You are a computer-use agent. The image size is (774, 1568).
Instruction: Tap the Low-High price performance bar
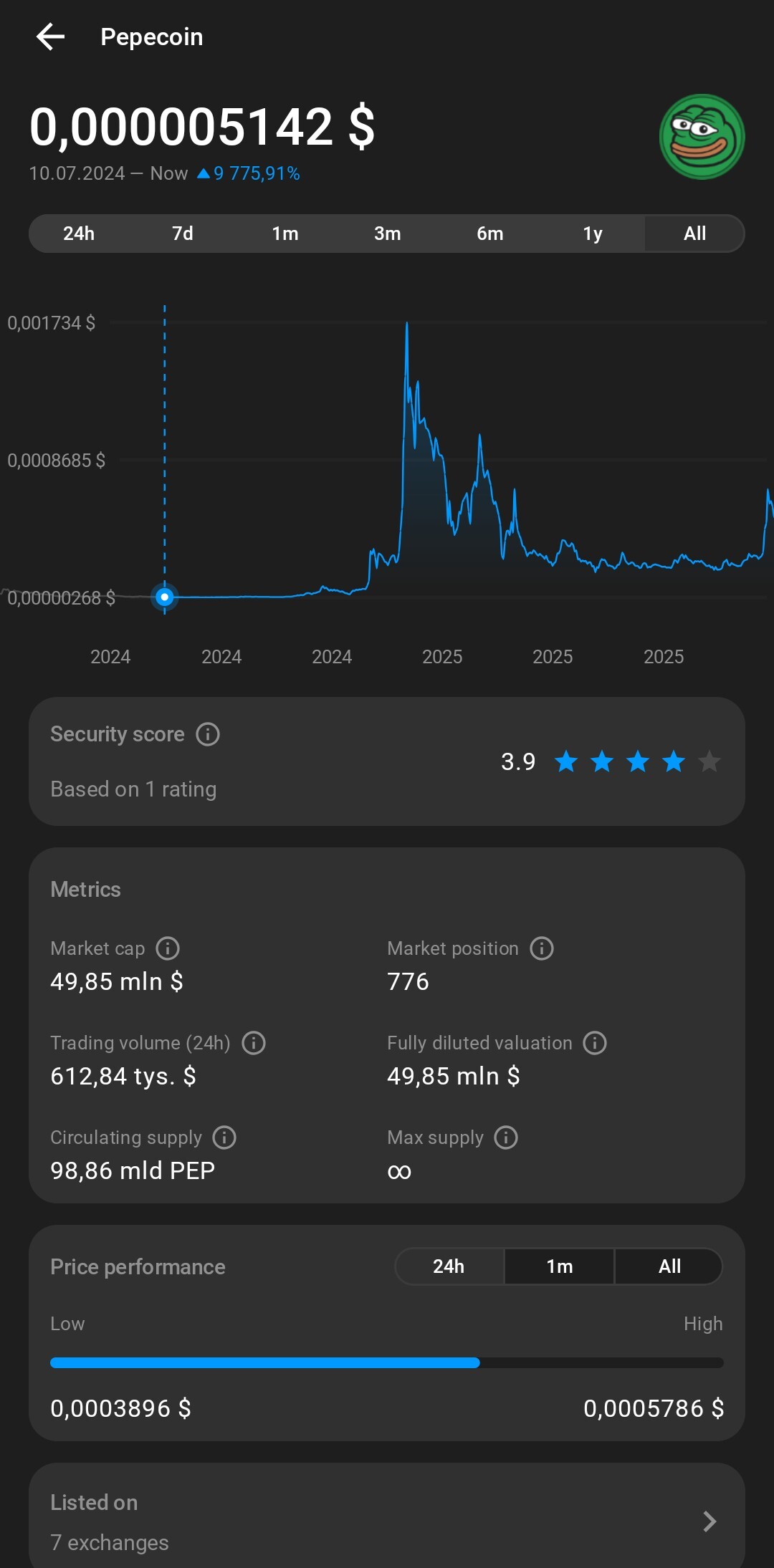387,1362
